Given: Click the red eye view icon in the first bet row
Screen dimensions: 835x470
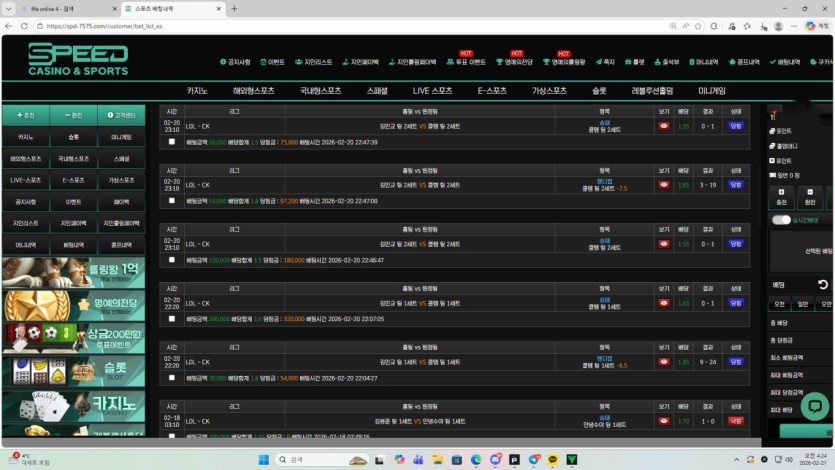Looking at the screenshot, I should [x=664, y=126].
